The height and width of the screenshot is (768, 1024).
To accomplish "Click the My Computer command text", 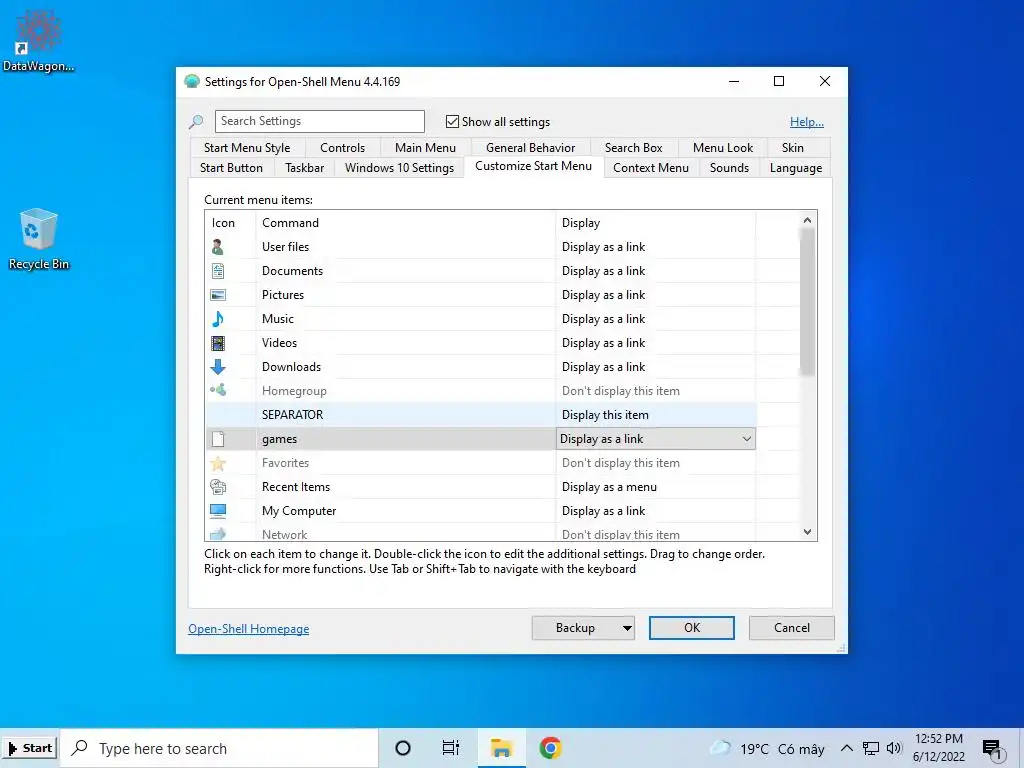I will pyautogui.click(x=299, y=511).
